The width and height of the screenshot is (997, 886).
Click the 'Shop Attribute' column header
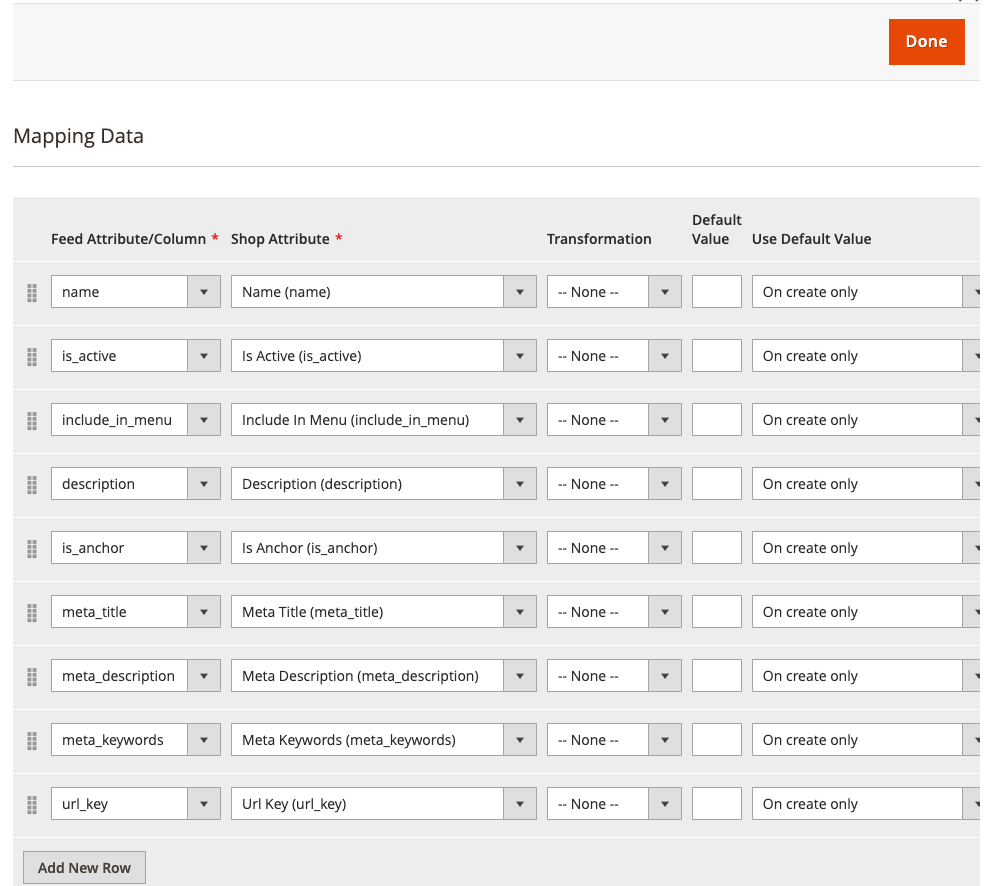click(x=280, y=239)
